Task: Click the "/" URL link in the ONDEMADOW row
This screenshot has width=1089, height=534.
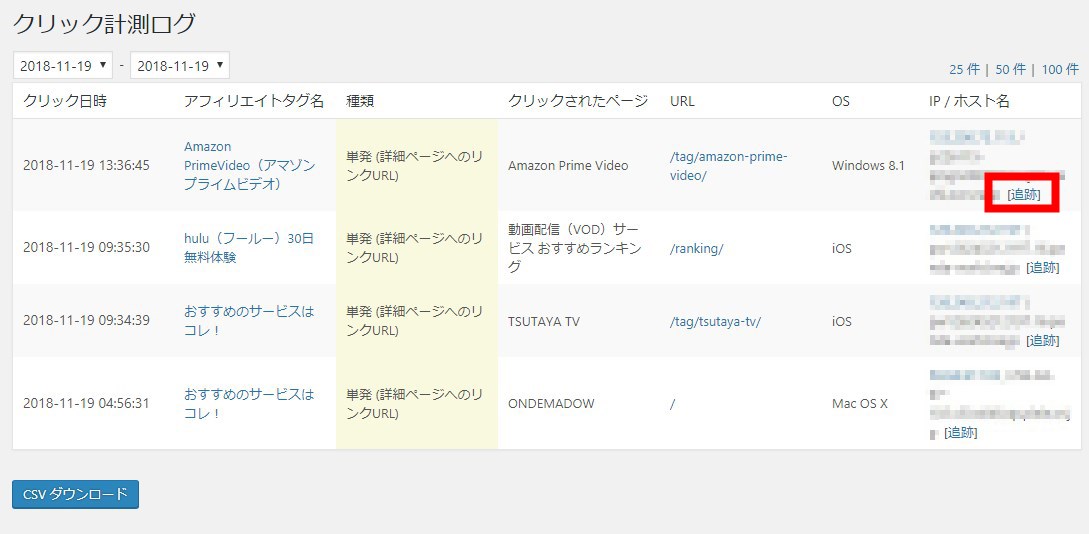Action: [673, 403]
